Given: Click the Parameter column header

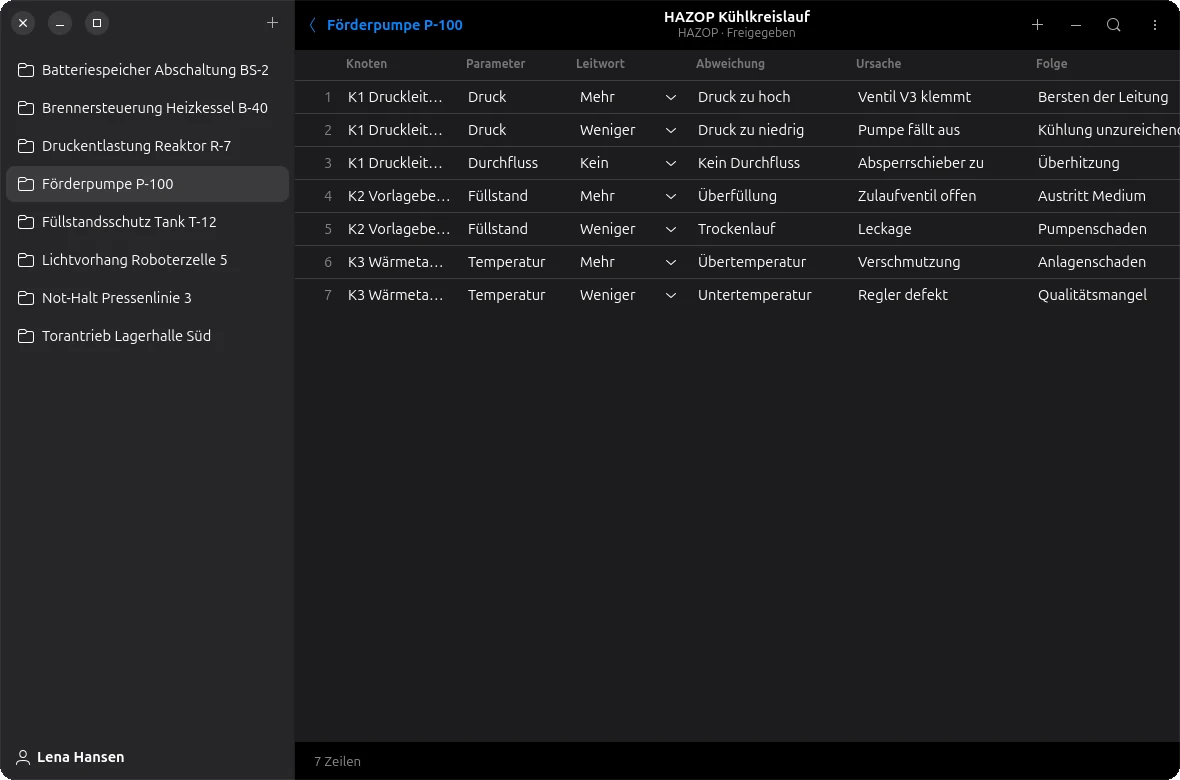Looking at the screenshot, I should pyautogui.click(x=495, y=64).
